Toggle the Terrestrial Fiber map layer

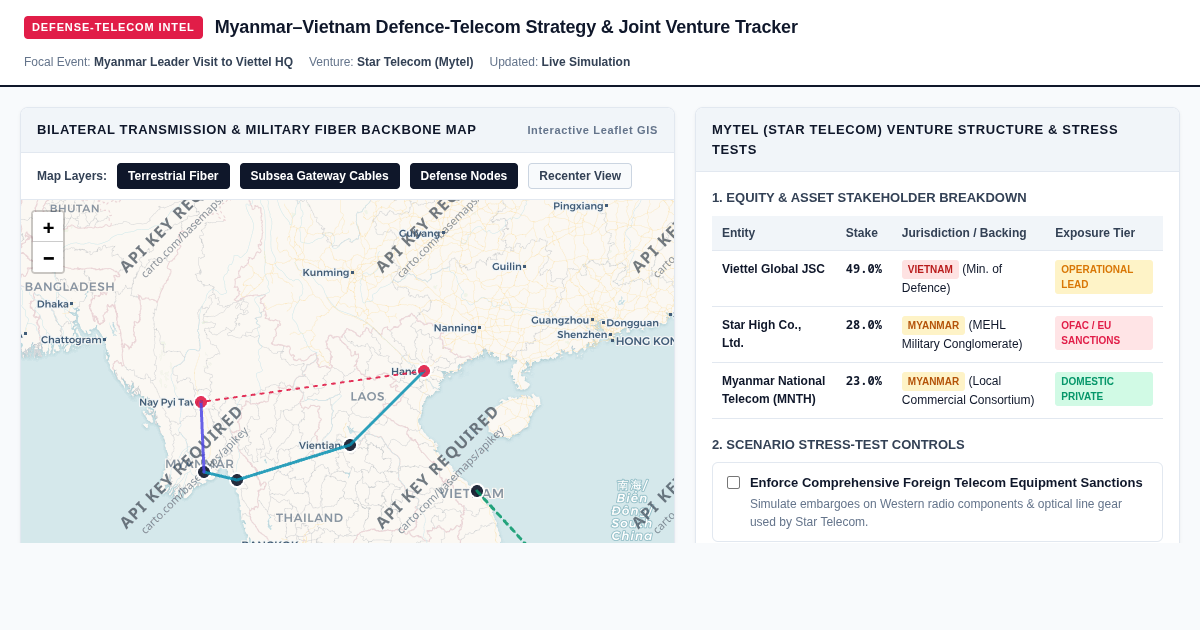(173, 176)
